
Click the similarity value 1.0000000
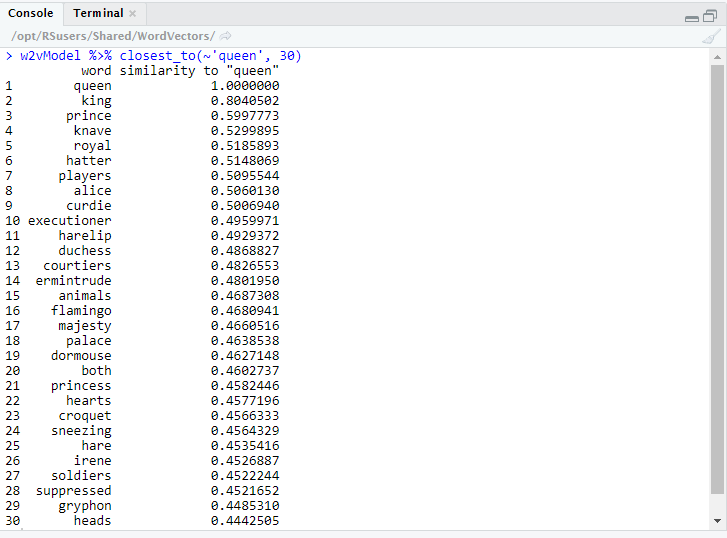click(x=245, y=86)
